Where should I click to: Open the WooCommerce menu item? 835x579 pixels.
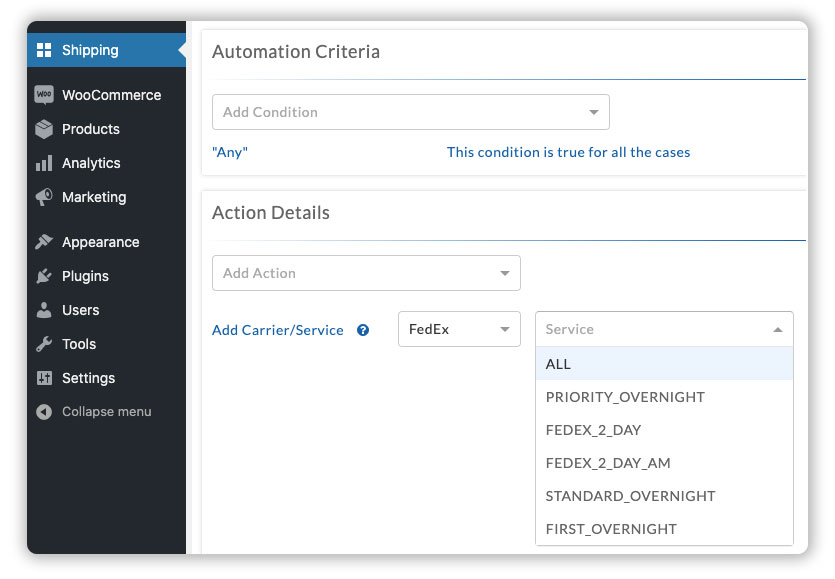click(107, 95)
